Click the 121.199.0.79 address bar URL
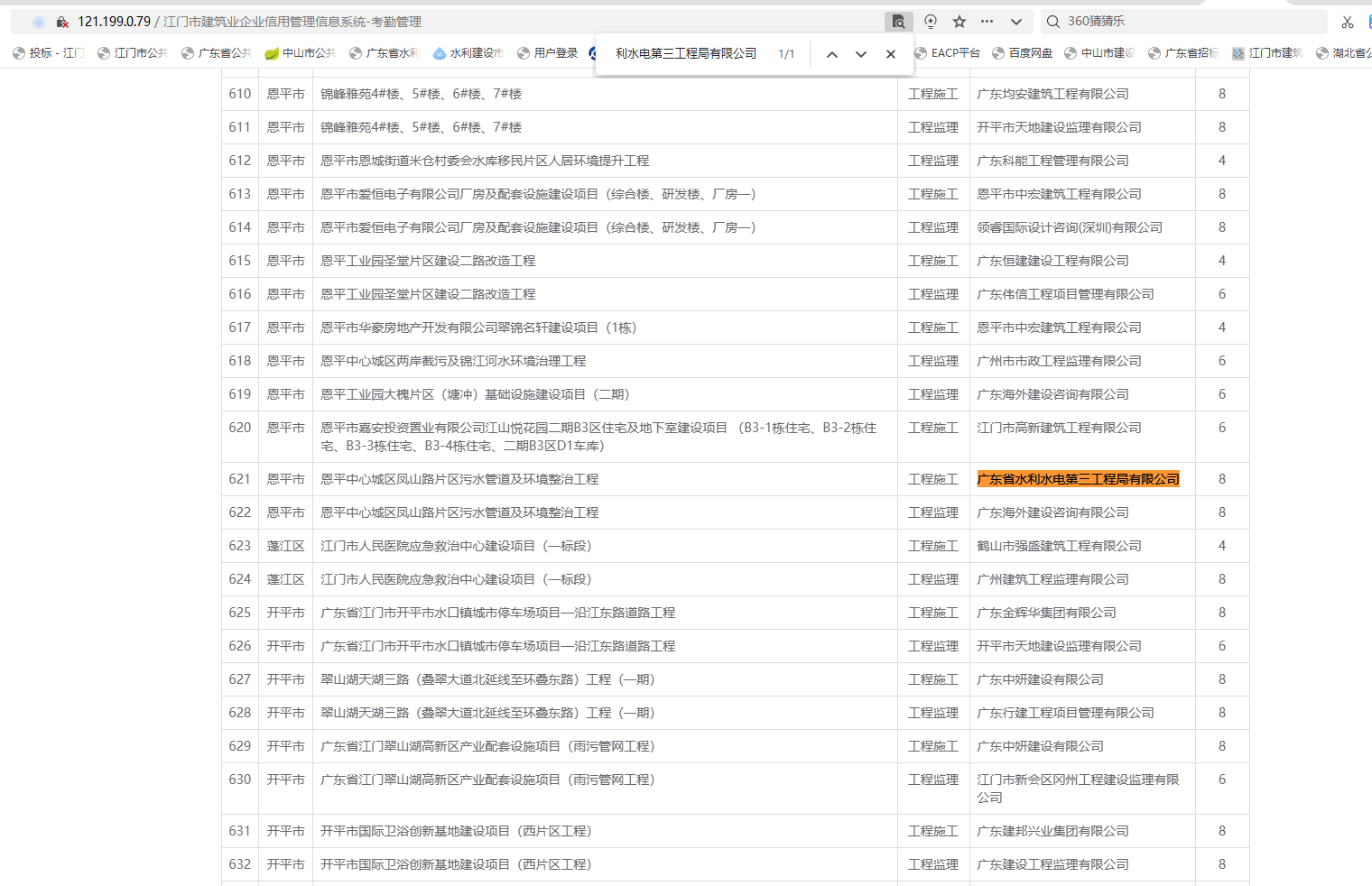Image resolution: width=1372 pixels, height=886 pixels. click(114, 22)
